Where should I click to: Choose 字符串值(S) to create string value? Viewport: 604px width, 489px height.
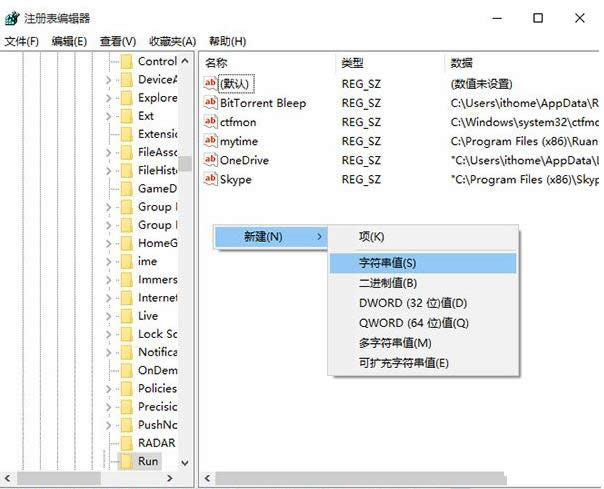[x=423, y=263]
